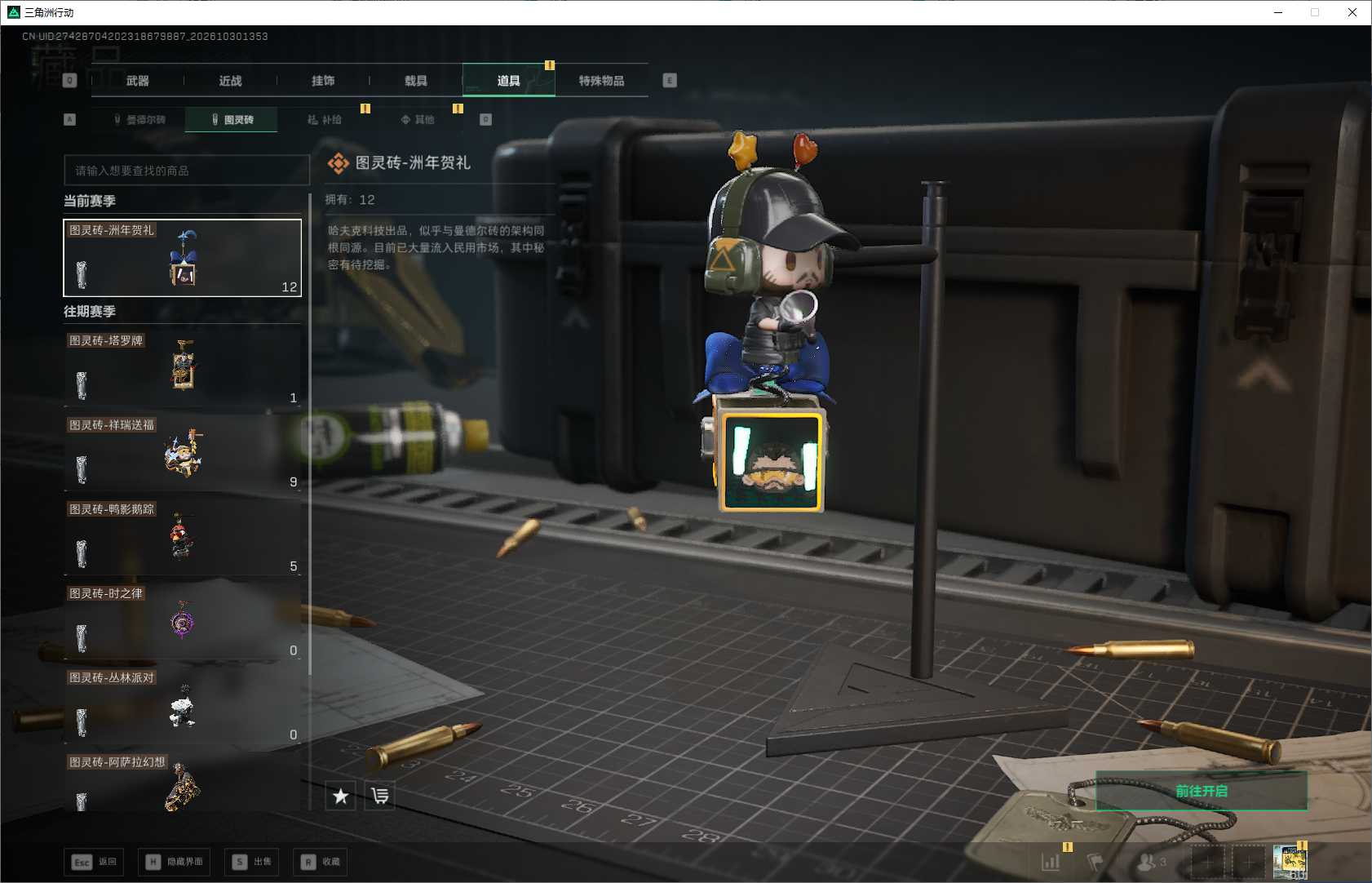Click the flag icon in bottom bar
The image size is (1372, 883).
(1096, 862)
